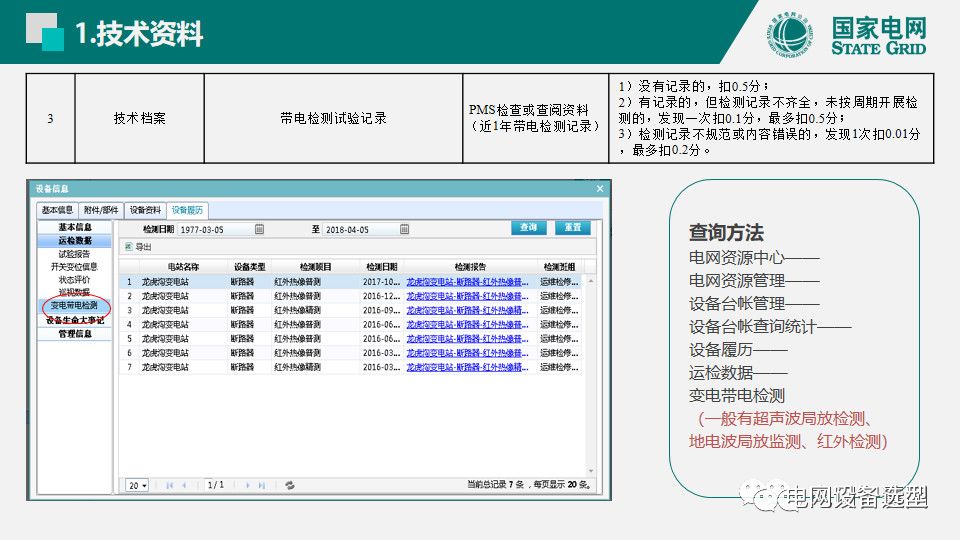Open the page size dropdown showing 20

point(137,485)
